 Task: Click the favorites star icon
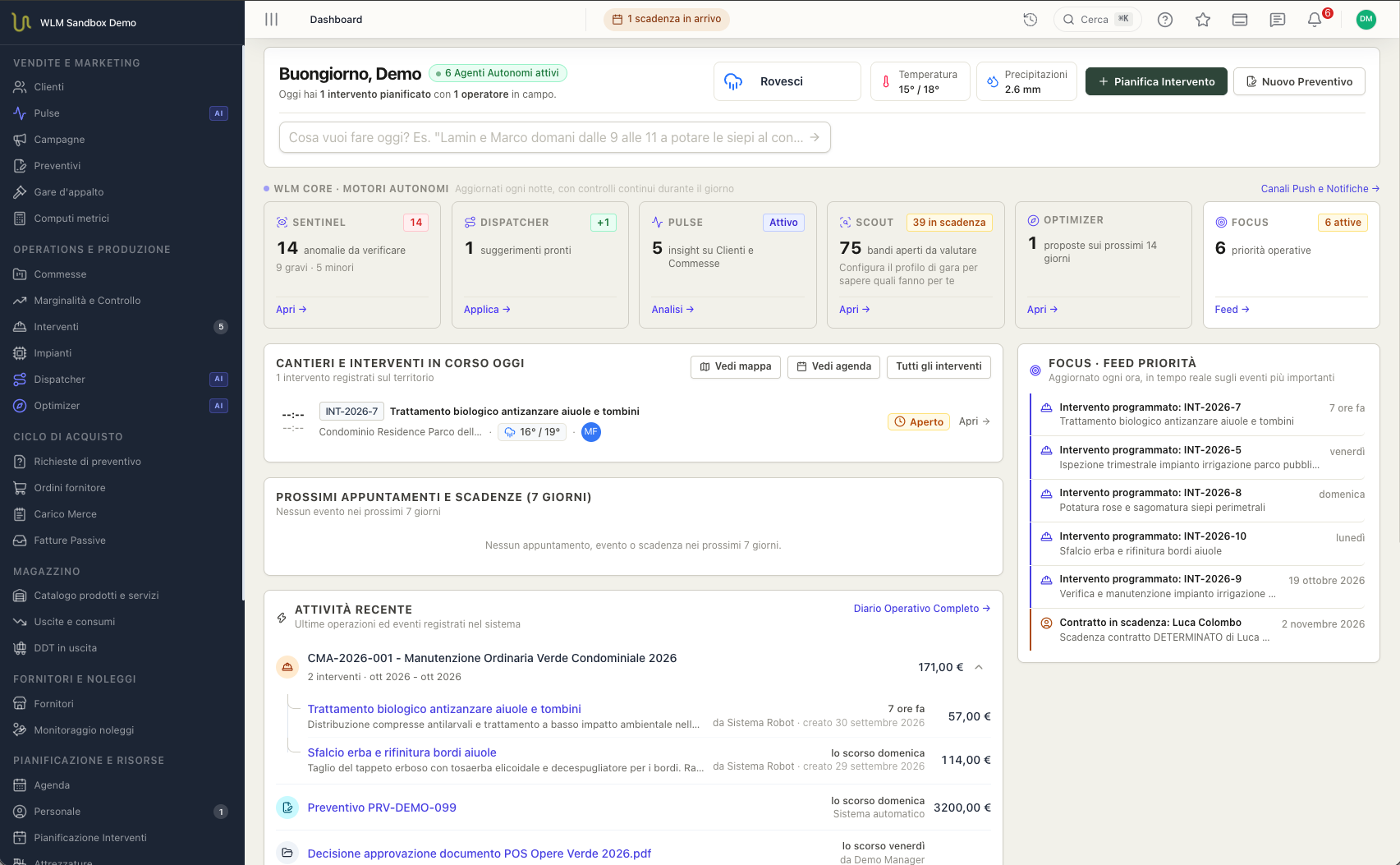tap(1203, 20)
